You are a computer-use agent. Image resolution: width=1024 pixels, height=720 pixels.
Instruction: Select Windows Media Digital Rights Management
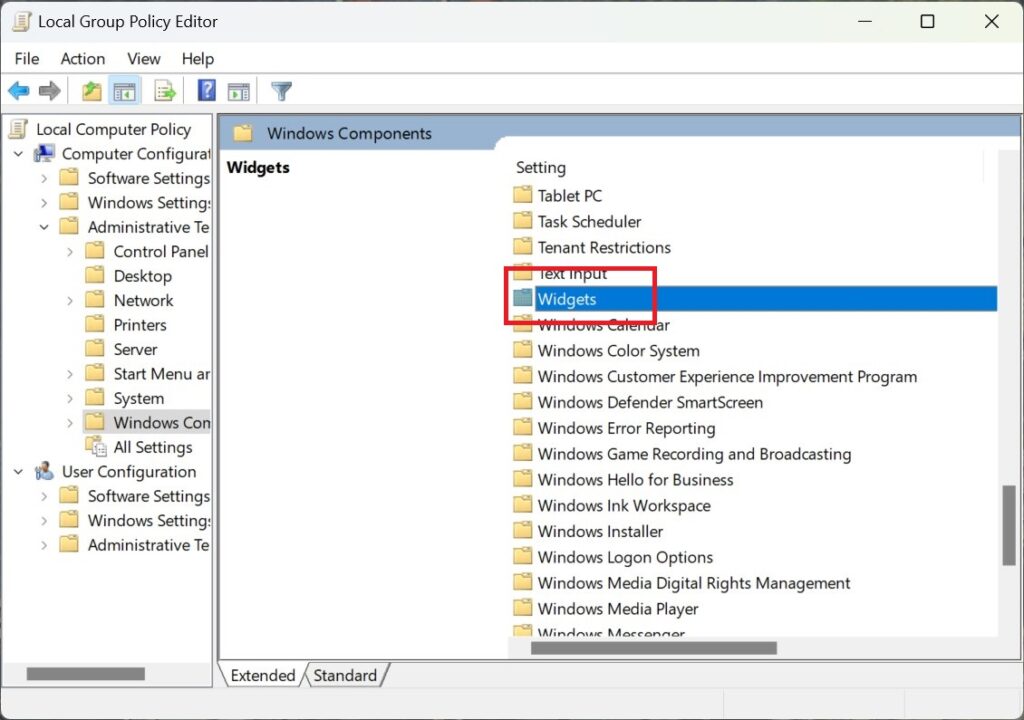tap(694, 582)
